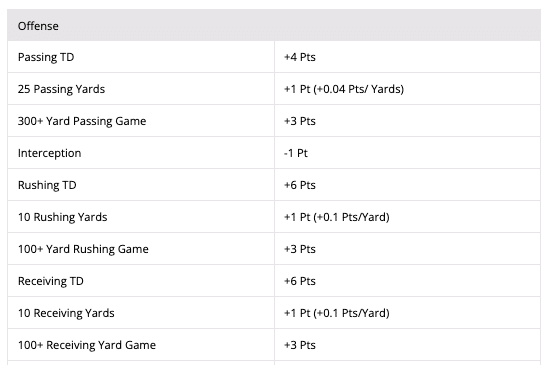This screenshot has height=365, width=548.
Task: Click the +6 Pts value for Rushing TD
Action: pos(300,185)
